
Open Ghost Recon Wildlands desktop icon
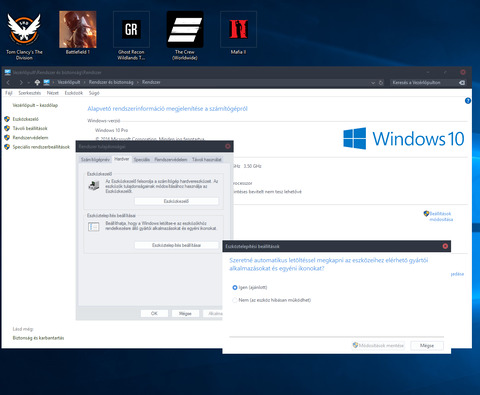(x=131, y=36)
